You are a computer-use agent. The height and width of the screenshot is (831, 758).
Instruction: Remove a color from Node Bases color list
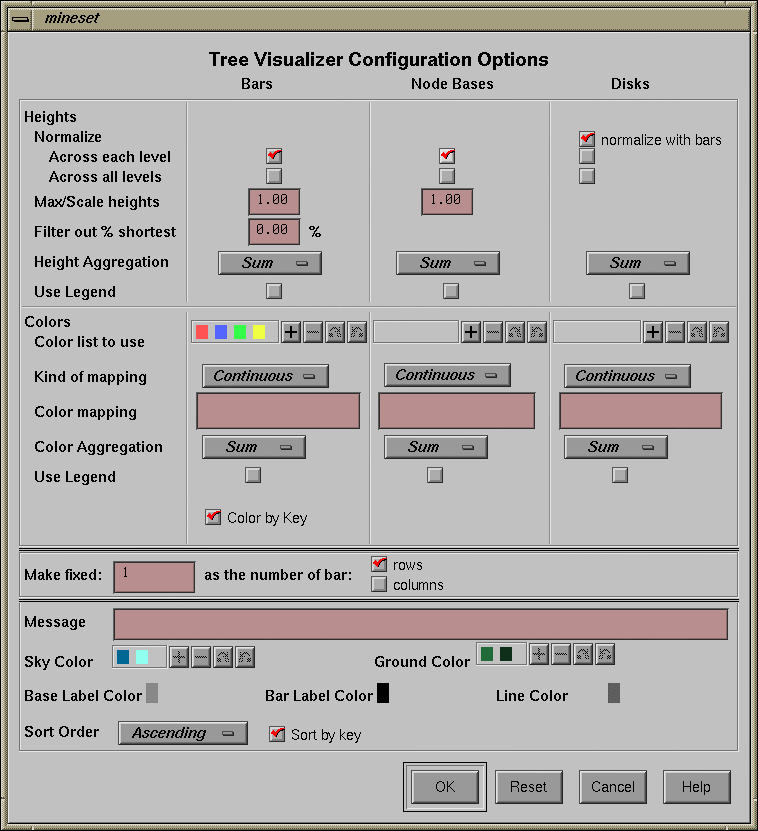(x=493, y=333)
